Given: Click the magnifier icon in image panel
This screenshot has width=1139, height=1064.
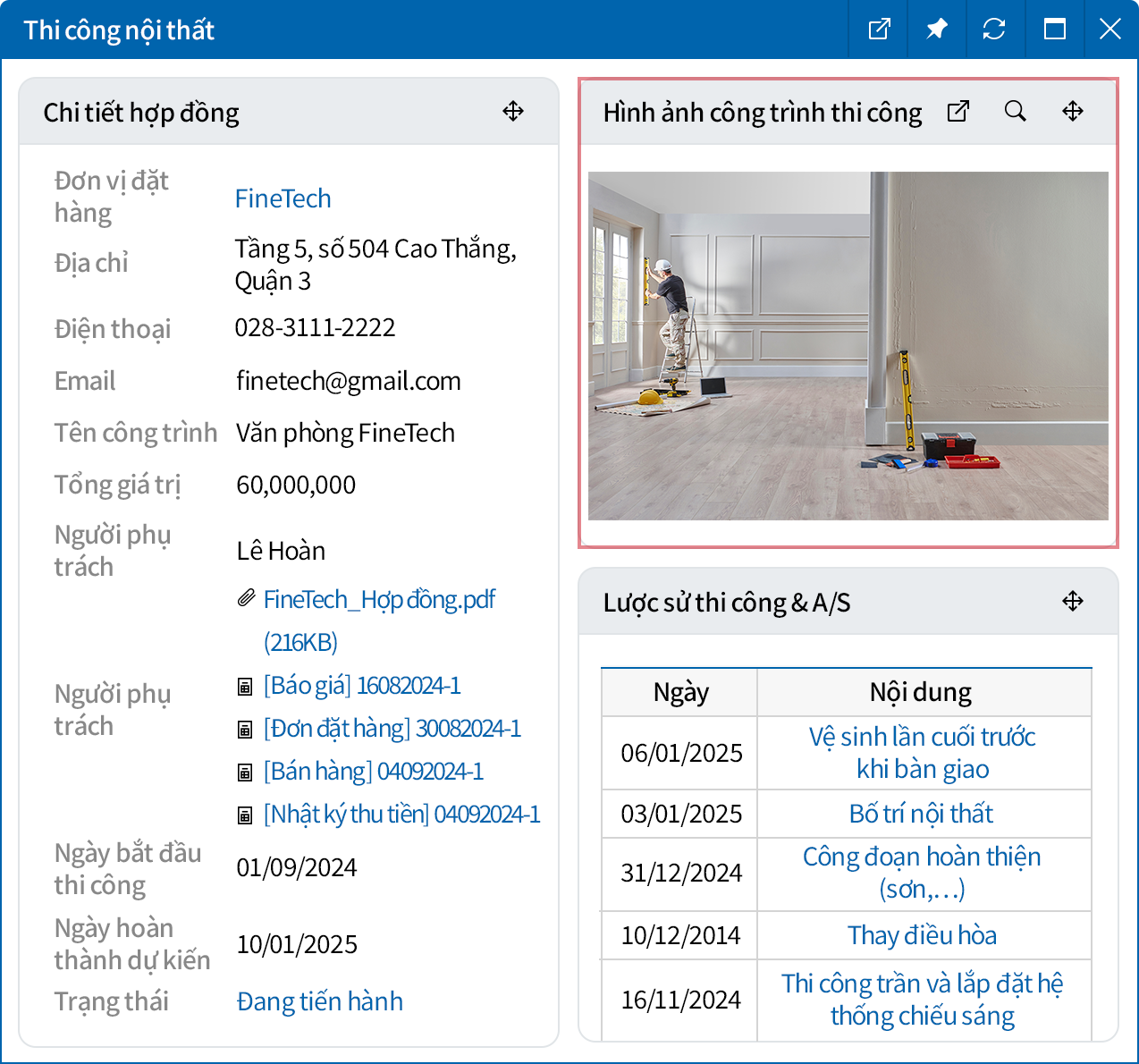Looking at the screenshot, I should coord(1016,112).
